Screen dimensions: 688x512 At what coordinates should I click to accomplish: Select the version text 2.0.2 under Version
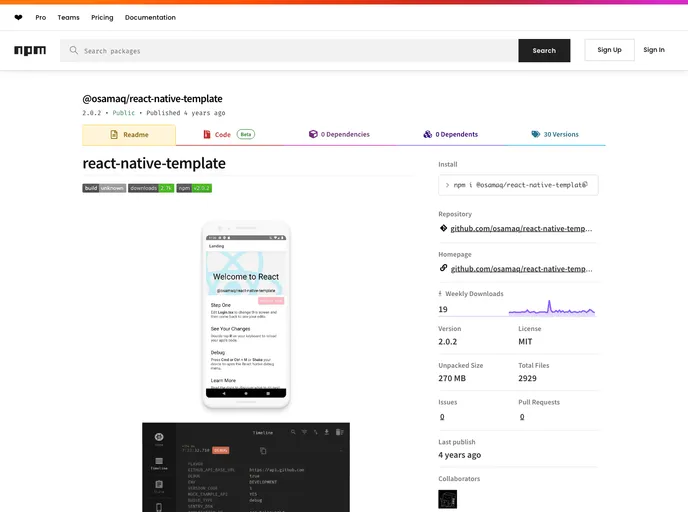448,342
